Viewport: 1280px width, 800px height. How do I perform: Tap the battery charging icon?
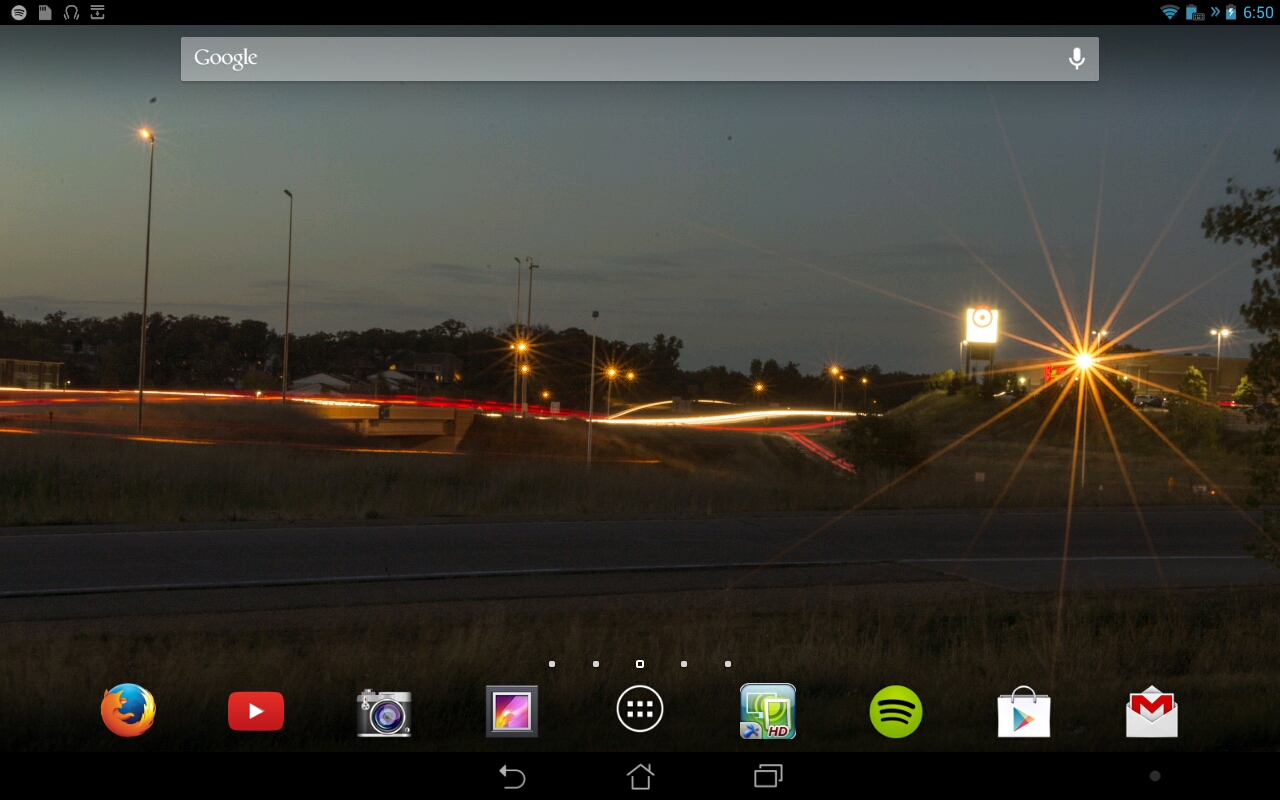1231,12
